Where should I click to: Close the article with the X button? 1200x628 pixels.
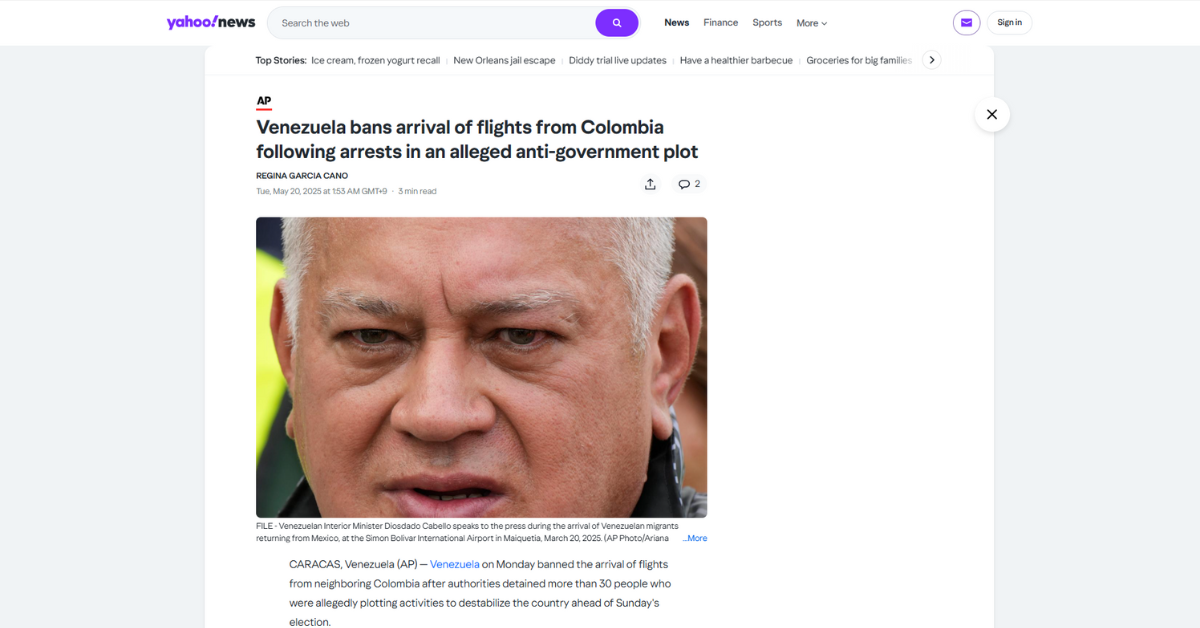click(992, 115)
